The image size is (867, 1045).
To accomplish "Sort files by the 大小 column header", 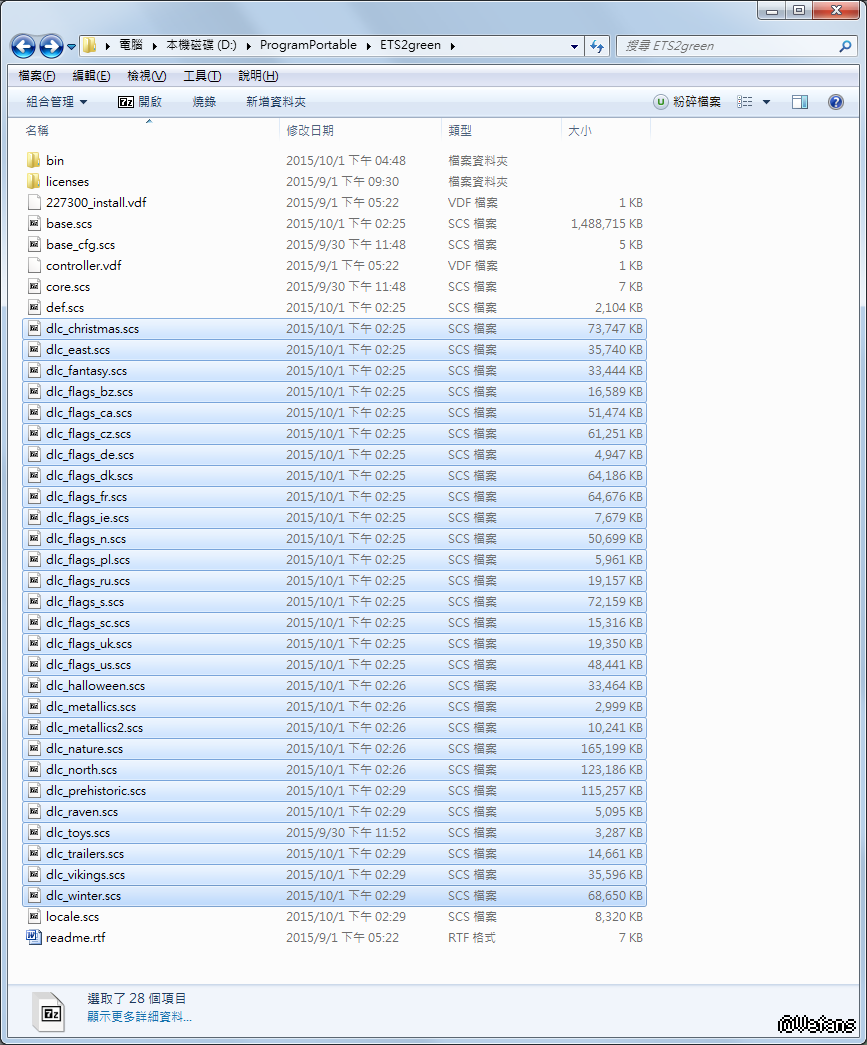I will (x=580, y=131).
